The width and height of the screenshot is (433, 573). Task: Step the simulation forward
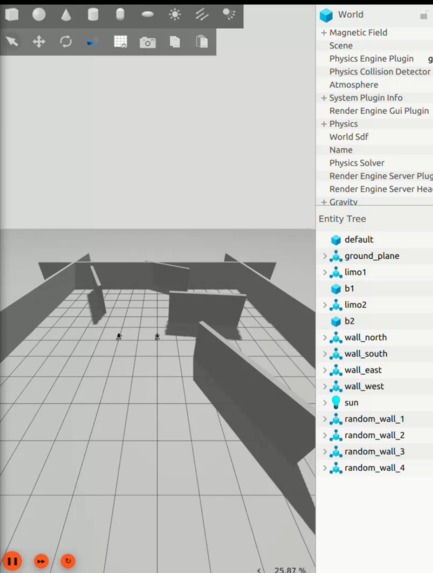point(41,561)
